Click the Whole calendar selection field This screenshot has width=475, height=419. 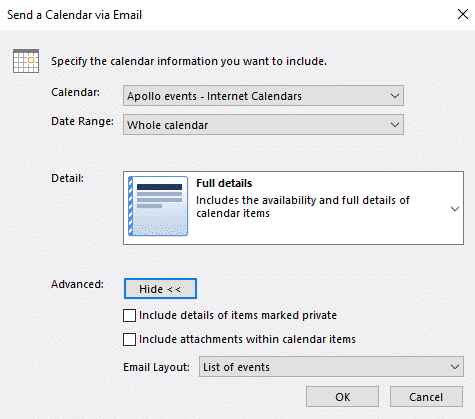point(263,125)
